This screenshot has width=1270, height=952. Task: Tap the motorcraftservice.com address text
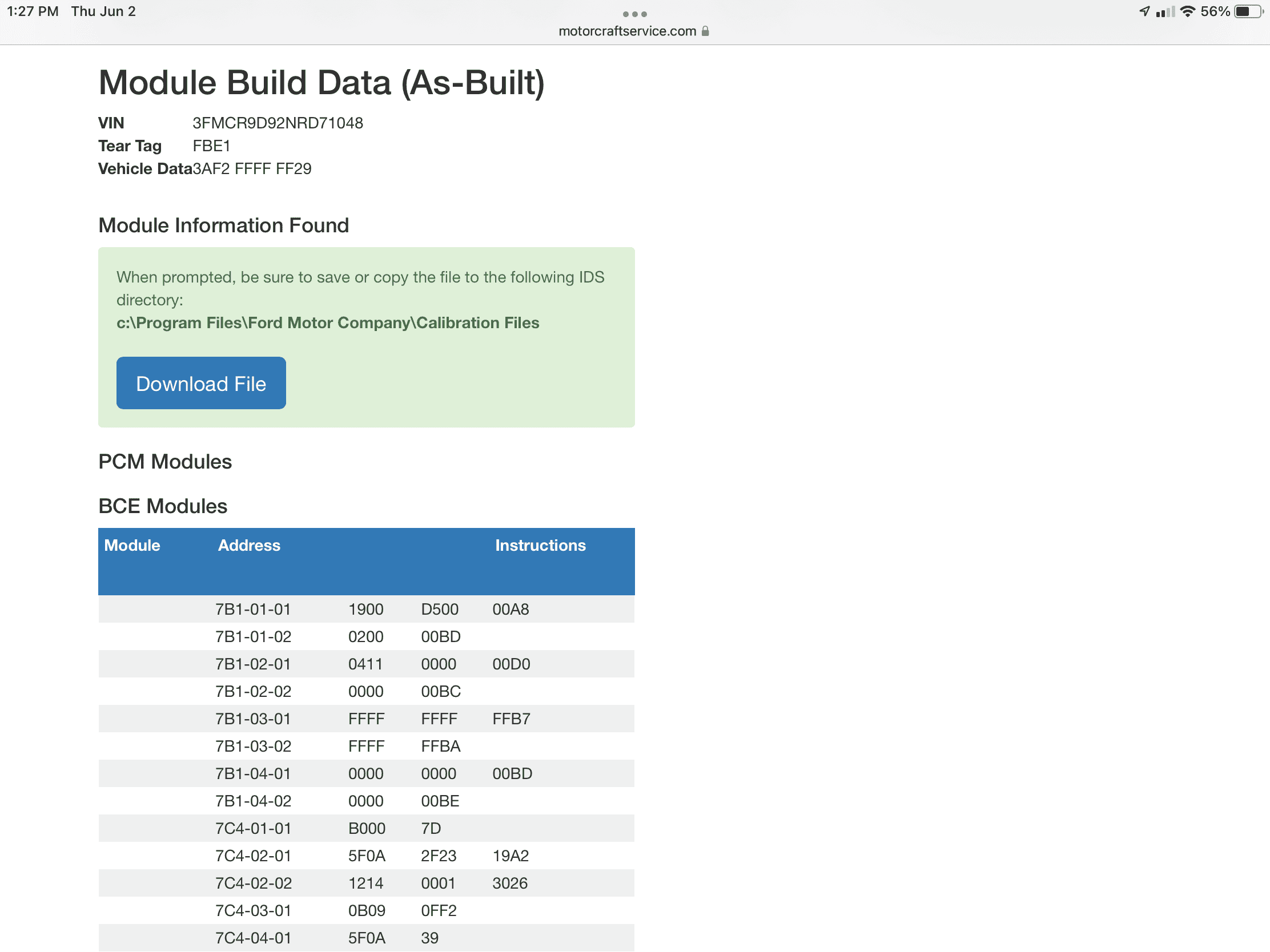(x=627, y=31)
